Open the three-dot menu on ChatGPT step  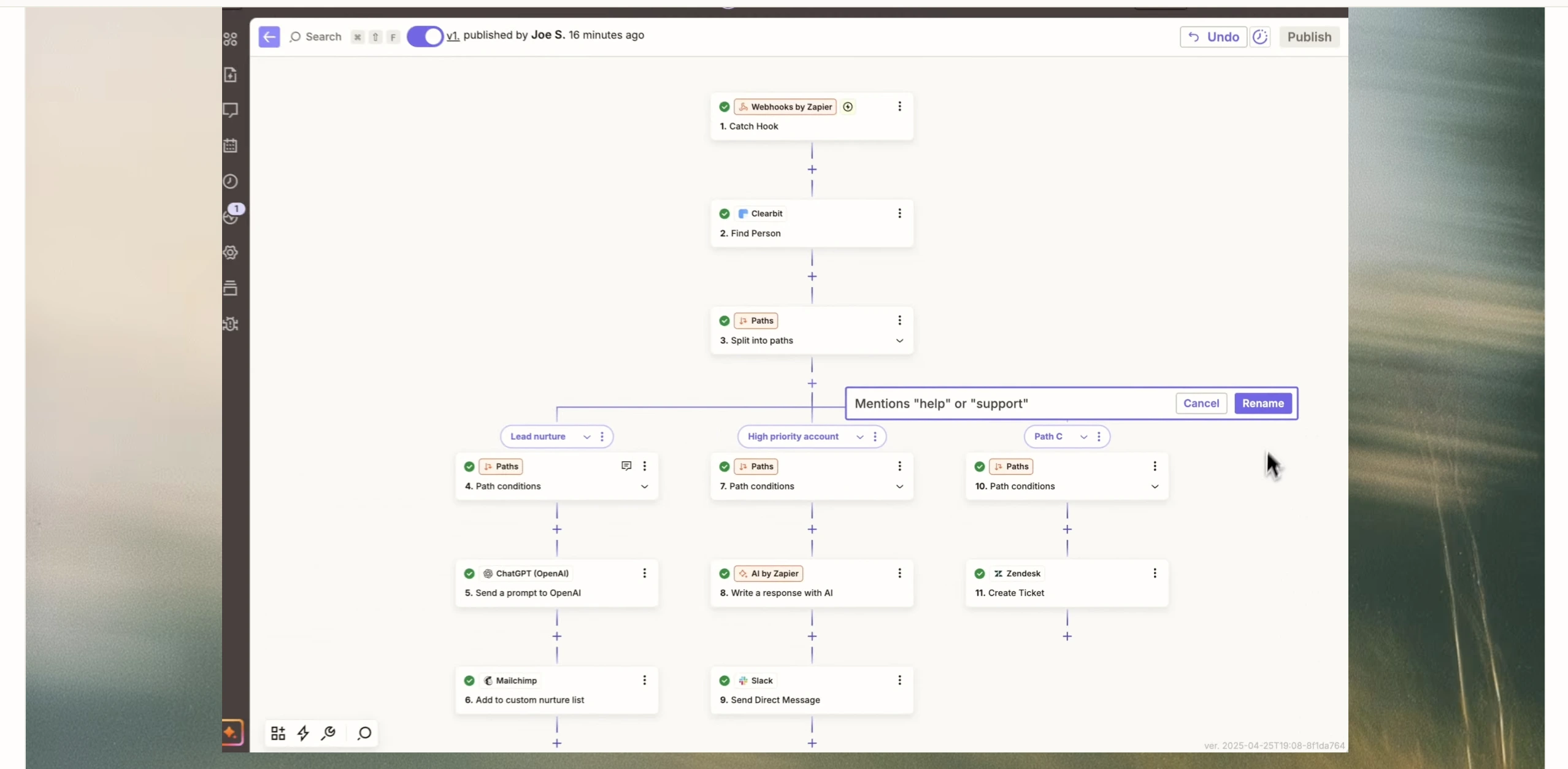tap(644, 573)
